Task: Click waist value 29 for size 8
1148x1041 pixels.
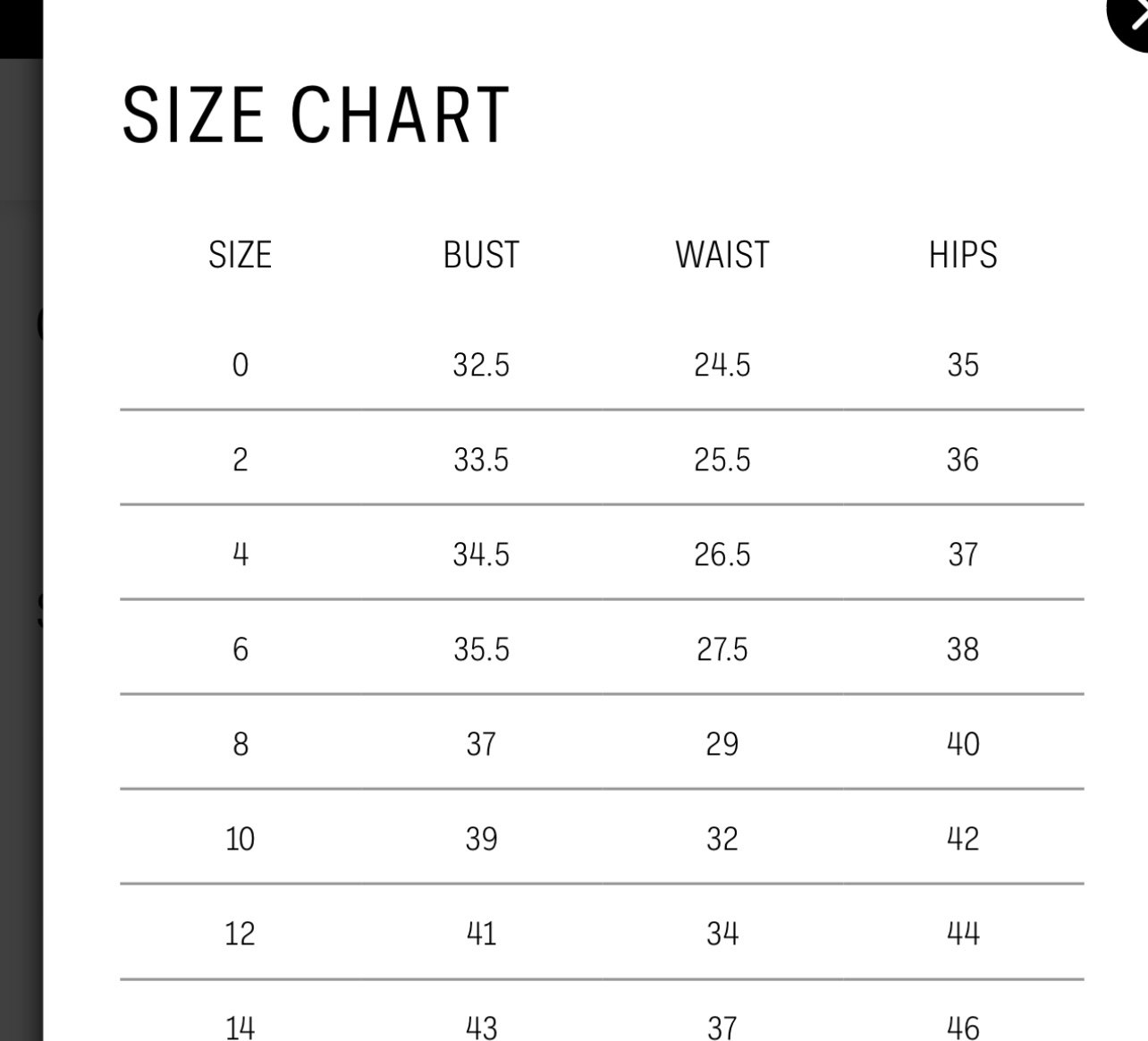Action: 722,744
